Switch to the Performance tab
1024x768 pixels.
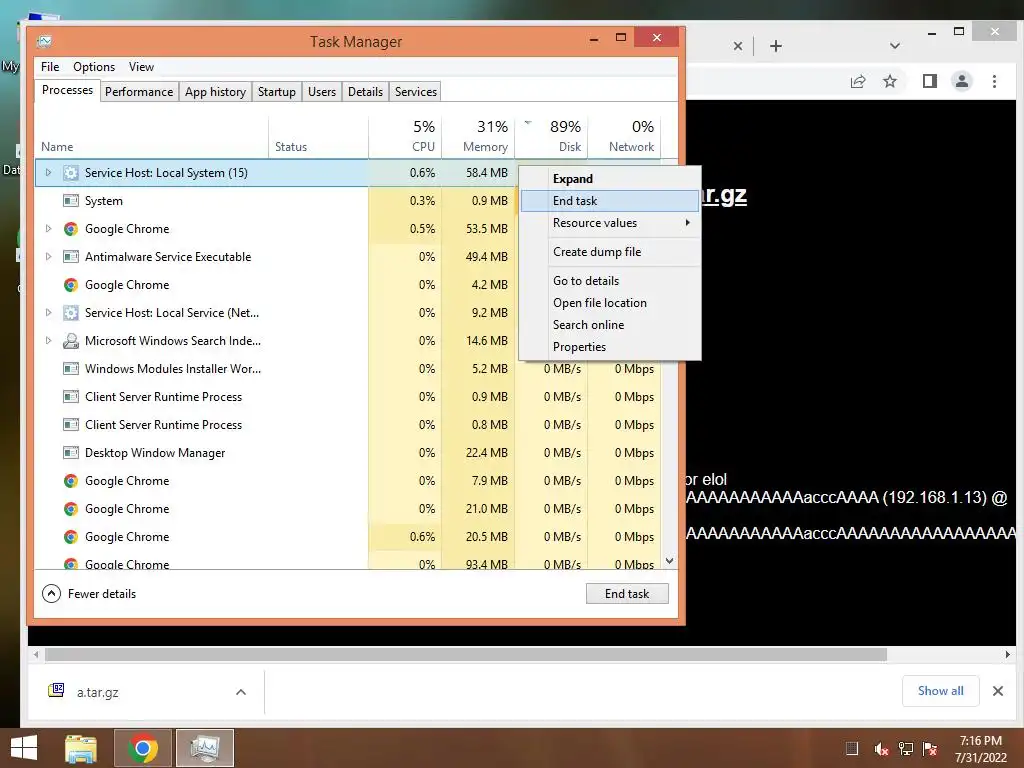[x=139, y=92]
